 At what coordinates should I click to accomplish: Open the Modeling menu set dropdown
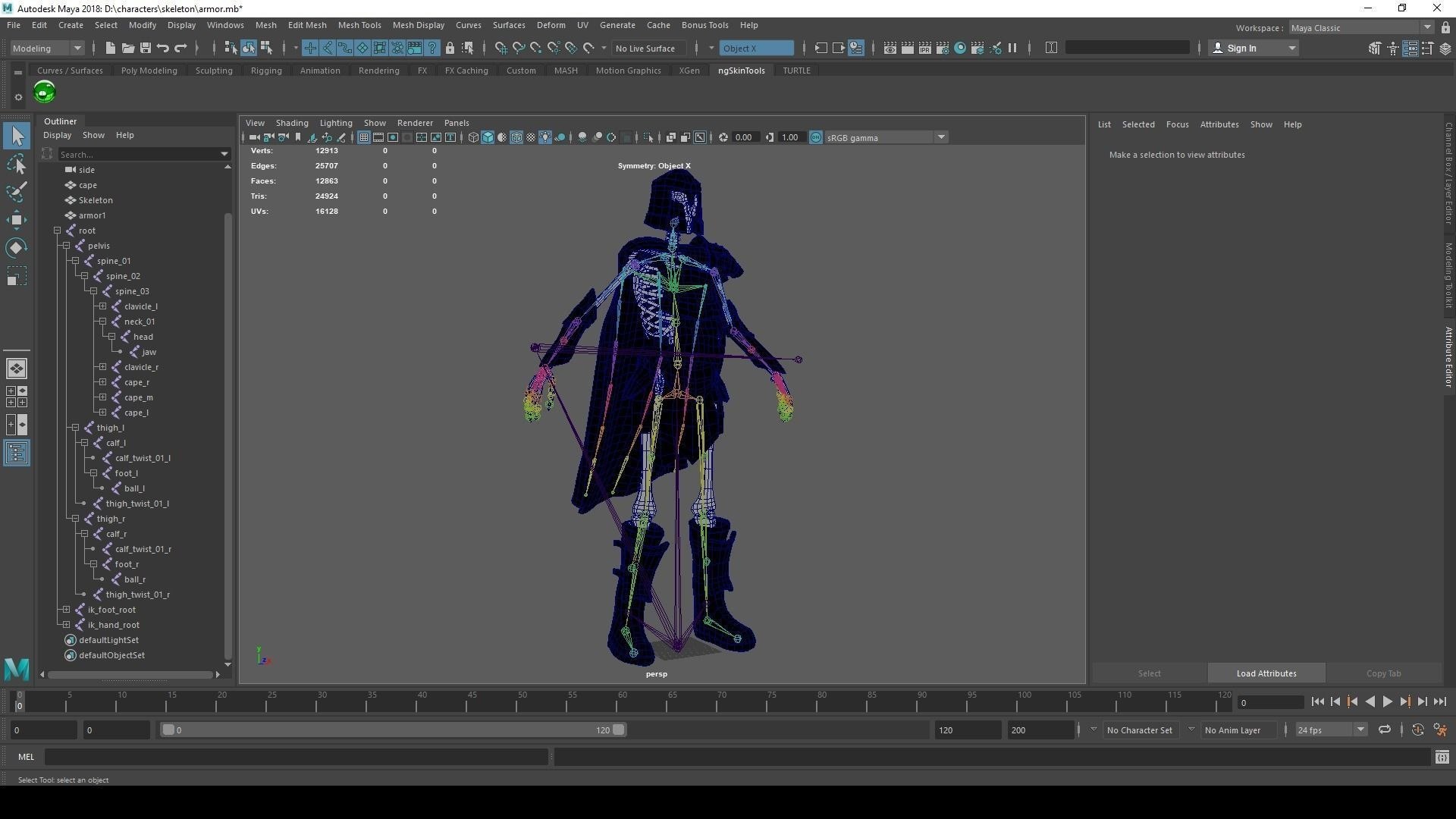click(47, 48)
